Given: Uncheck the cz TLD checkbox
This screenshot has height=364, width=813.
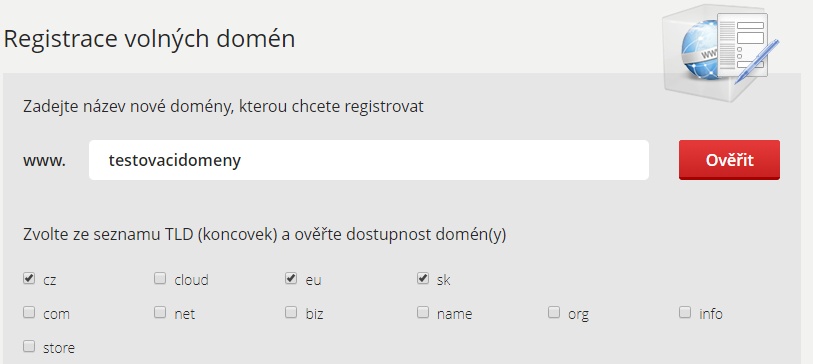Looking at the screenshot, I should coord(29,279).
